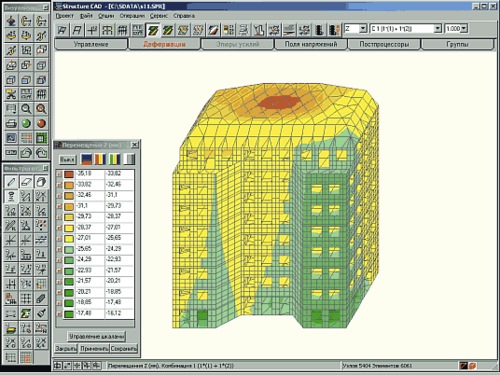Viewport: 500px width, 375px height.
Task: Click the Управление шкалами button
Action: point(96,337)
